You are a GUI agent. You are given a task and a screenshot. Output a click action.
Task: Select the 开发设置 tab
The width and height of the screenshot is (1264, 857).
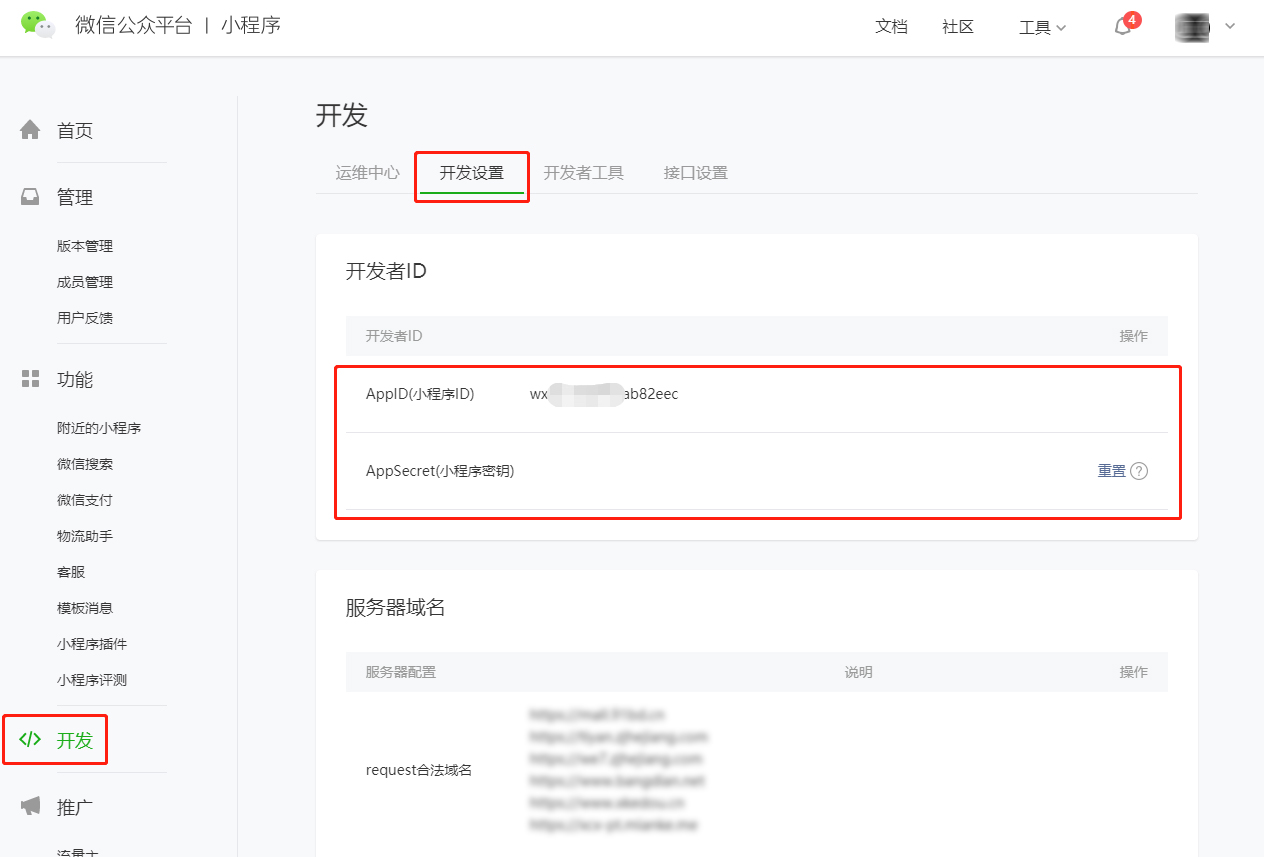point(472,173)
